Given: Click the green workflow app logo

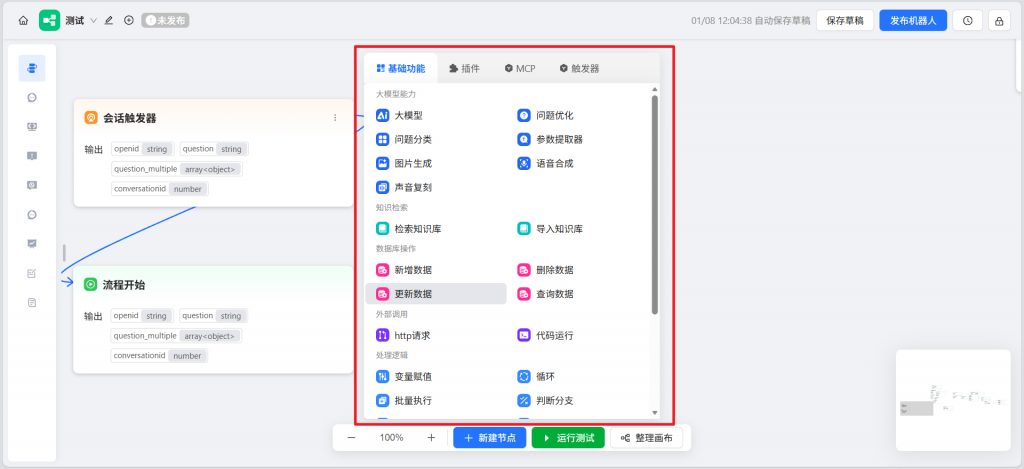Looking at the screenshot, I should coord(50,20).
